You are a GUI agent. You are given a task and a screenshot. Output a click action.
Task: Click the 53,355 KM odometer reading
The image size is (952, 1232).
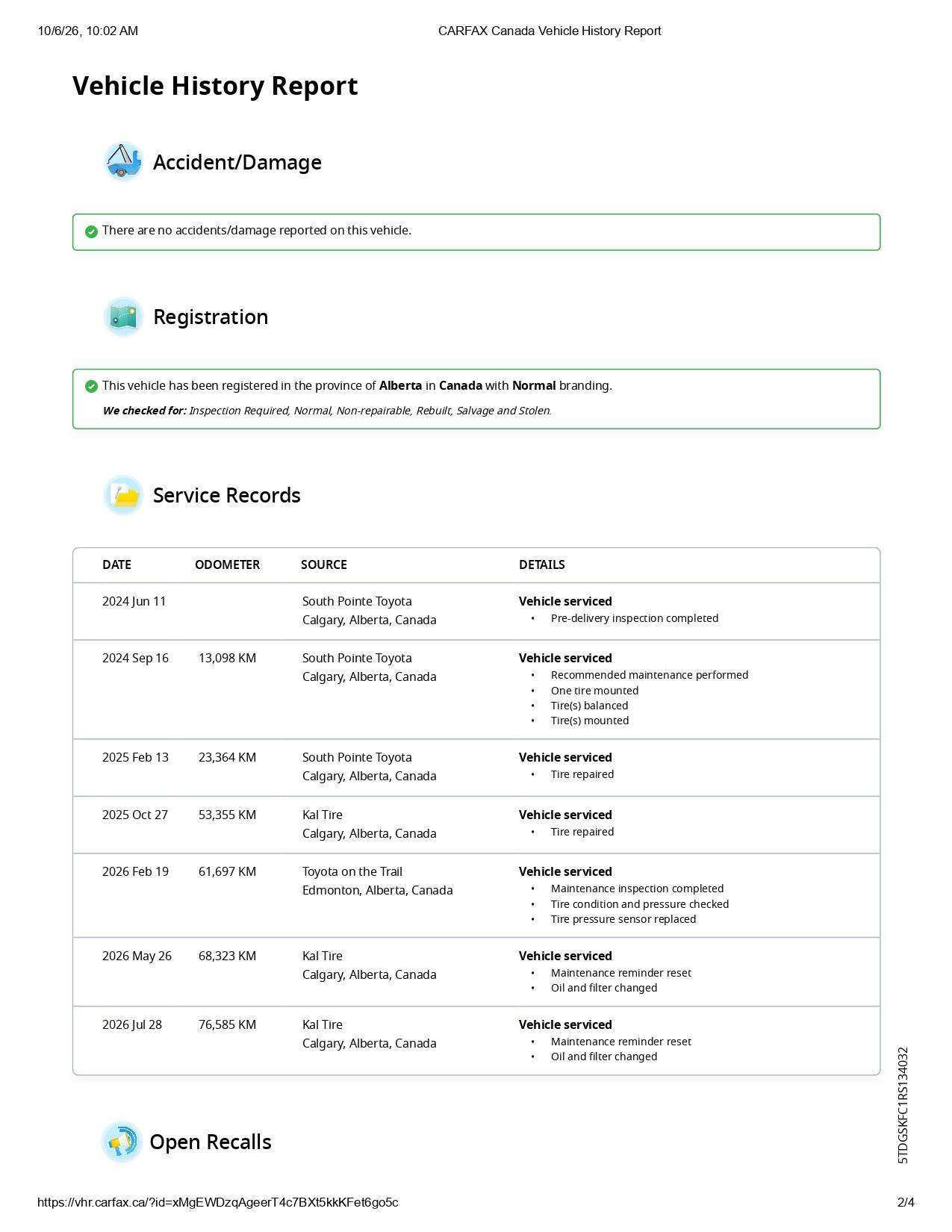[227, 815]
